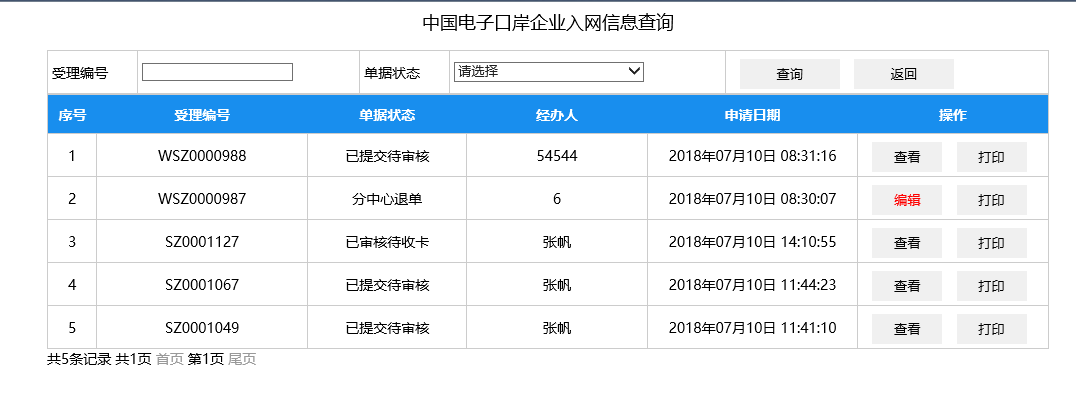Screen dimensions: 1076x418
Task: Click 打印 for SZ0001127
Action: tap(992, 243)
